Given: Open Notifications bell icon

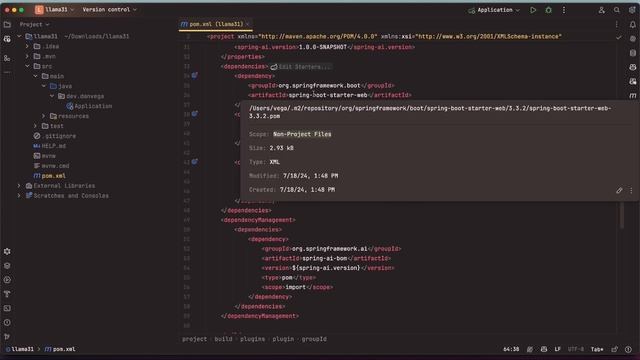Looking at the screenshot, I should coord(633,24).
